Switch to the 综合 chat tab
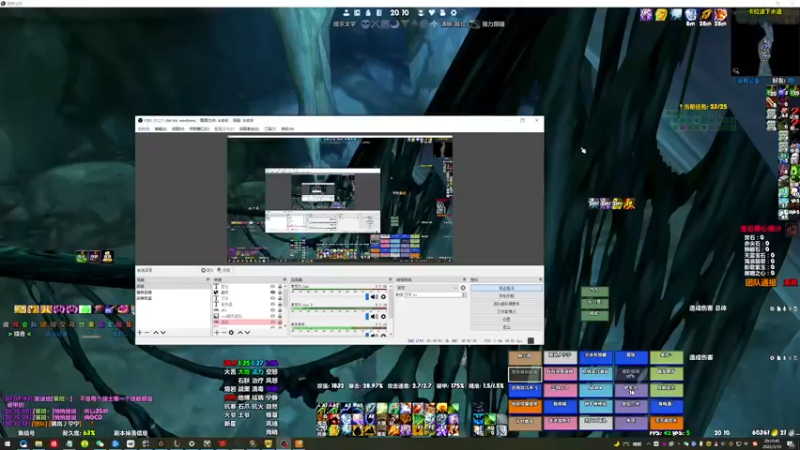 click(x=20, y=334)
